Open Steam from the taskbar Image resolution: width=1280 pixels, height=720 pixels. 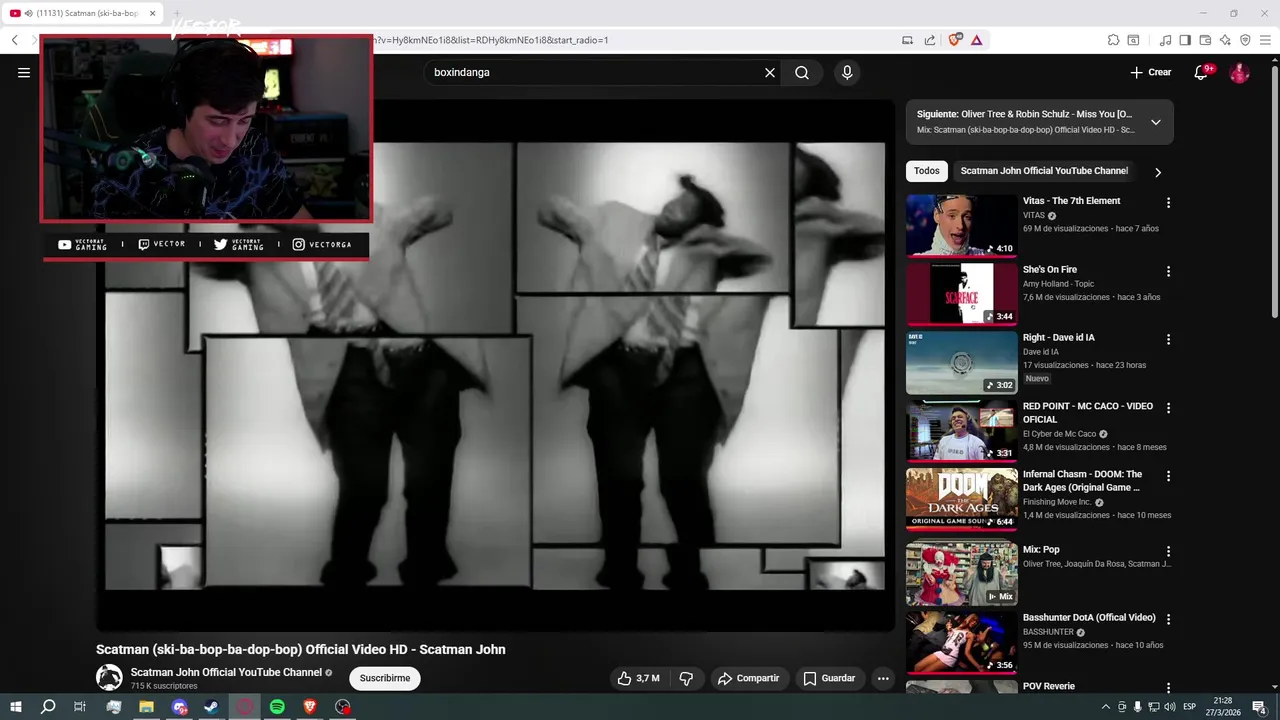tap(211, 706)
